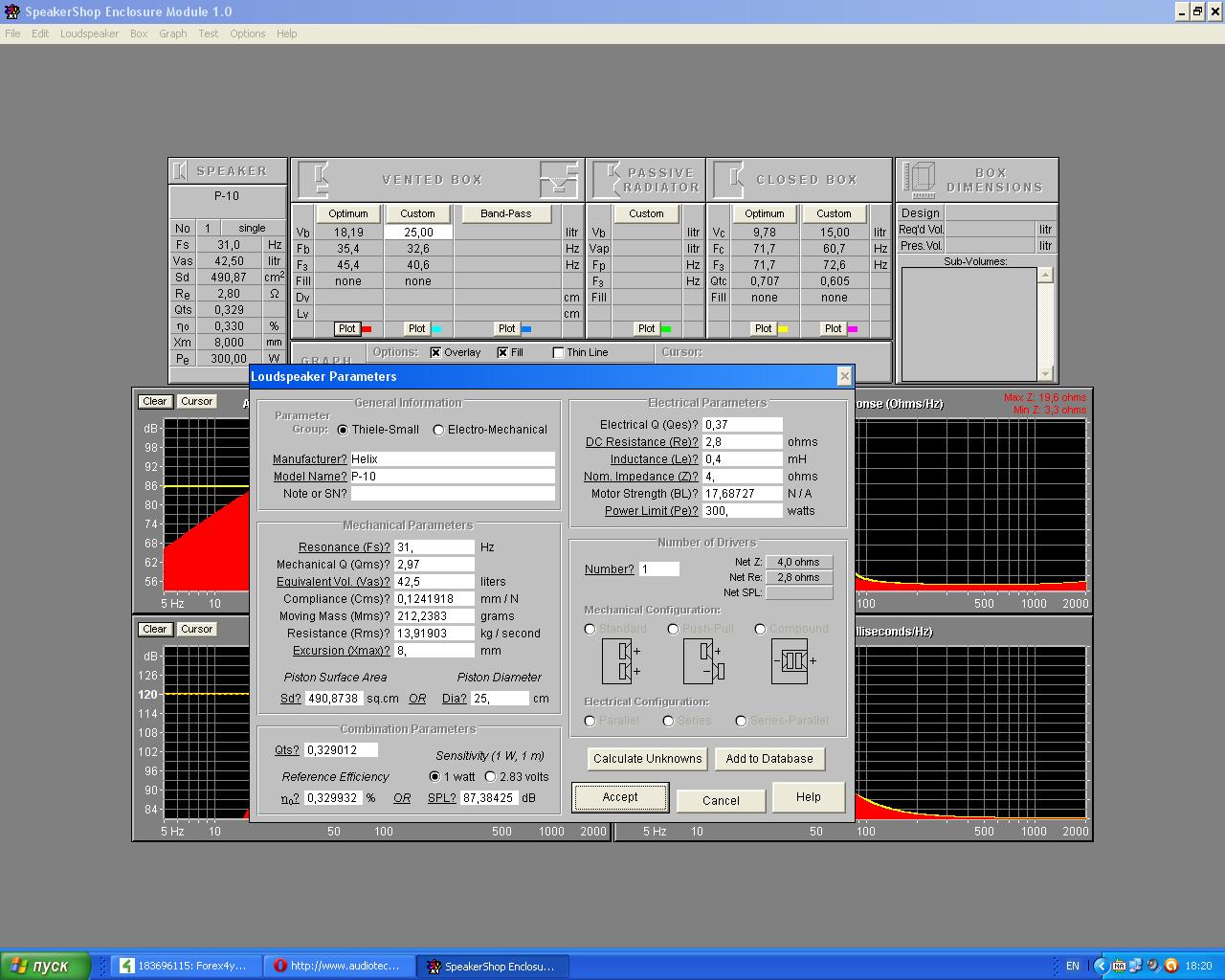Click the Manufacturer text field containing Helix
The height and width of the screenshot is (980, 1225).
tap(452, 459)
